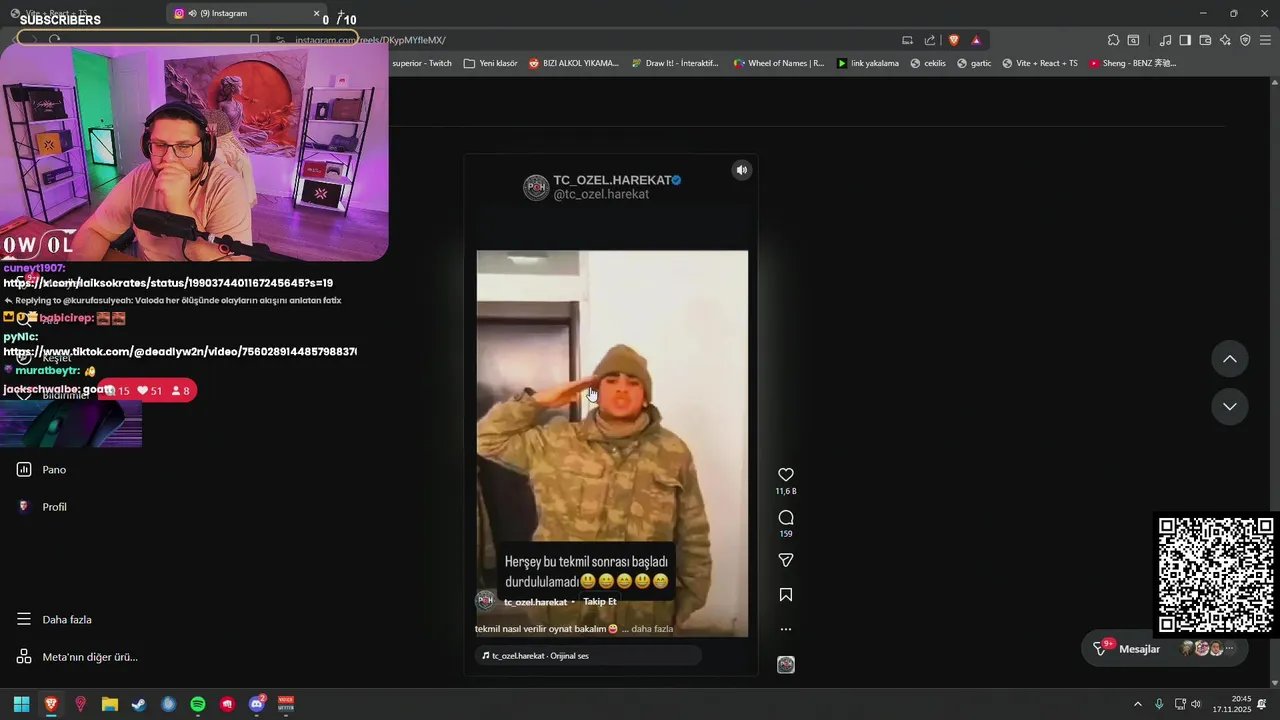Open the 'Wheel of Names' bookmark

point(779,63)
